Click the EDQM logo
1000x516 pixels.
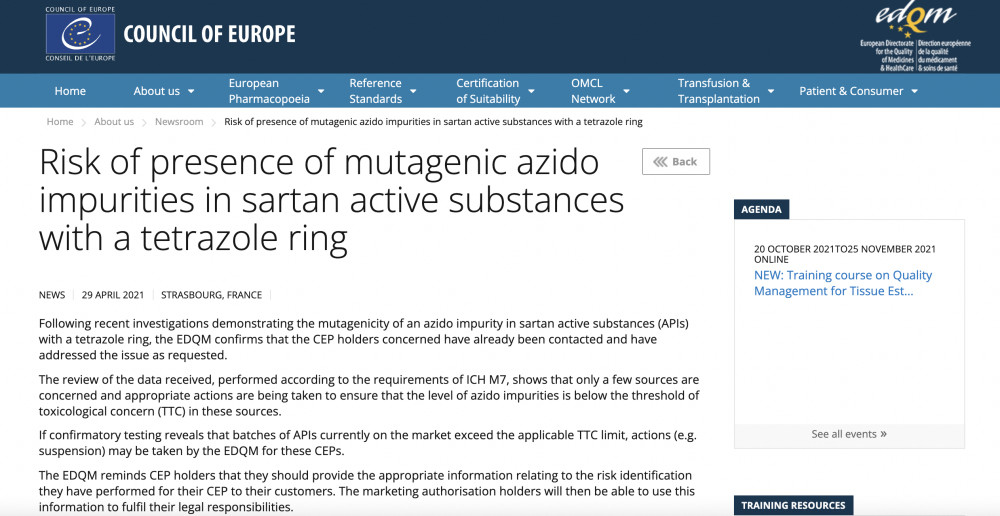point(915,37)
